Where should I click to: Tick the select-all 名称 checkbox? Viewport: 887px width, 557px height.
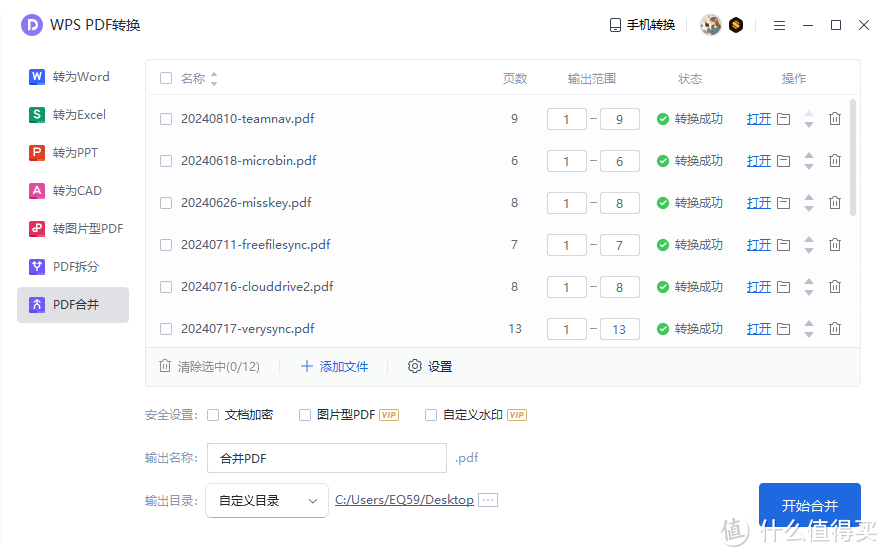166,78
